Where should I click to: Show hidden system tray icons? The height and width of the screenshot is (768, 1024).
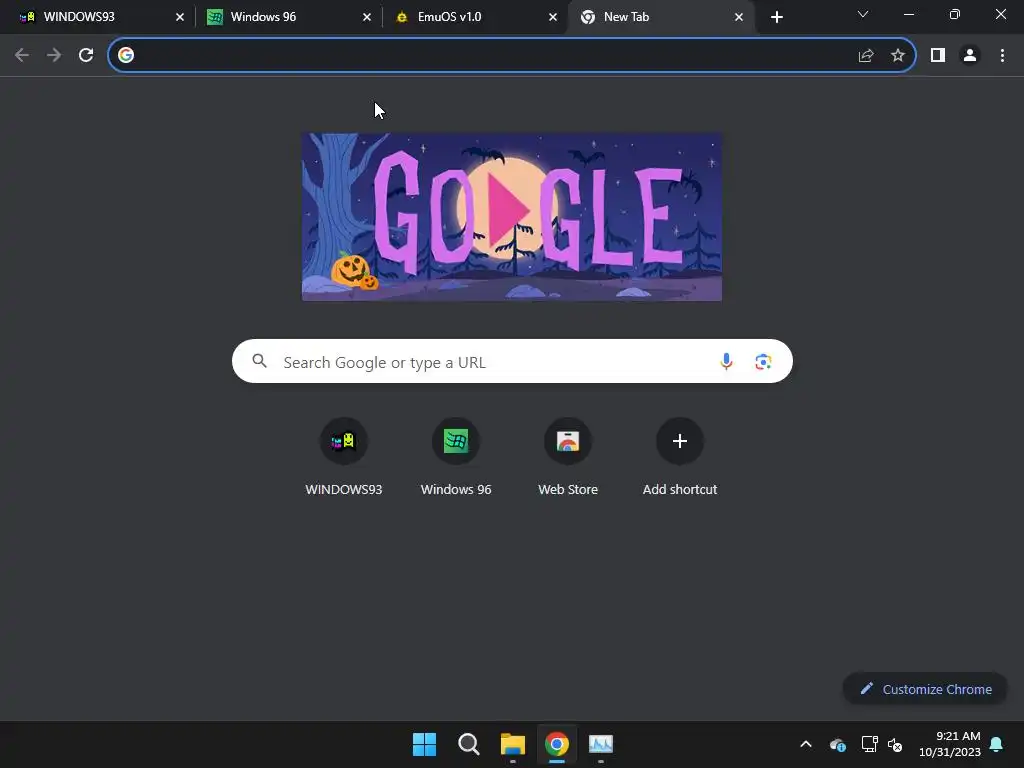pos(806,744)
